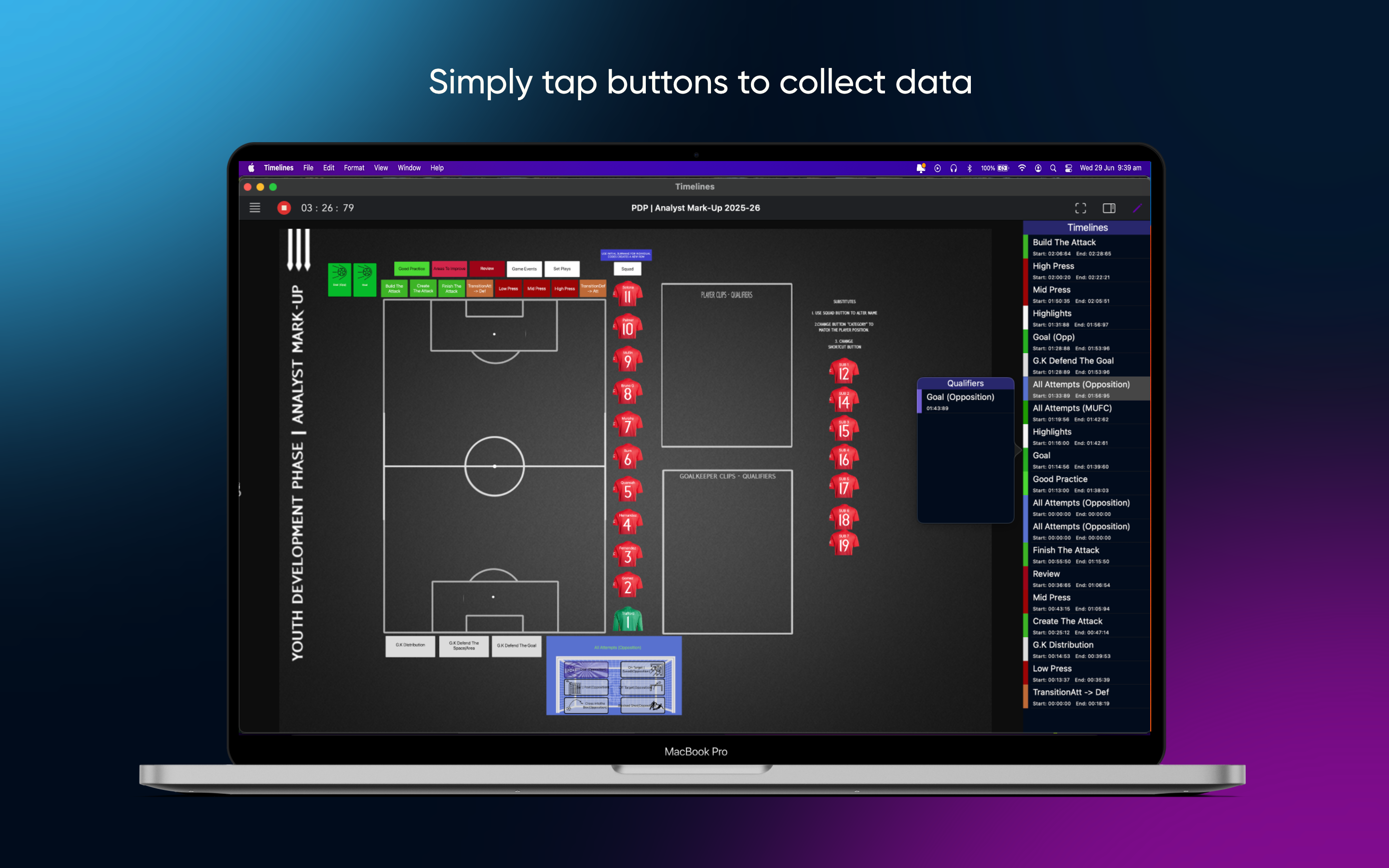Tap substitute jersey number 17

844,486
